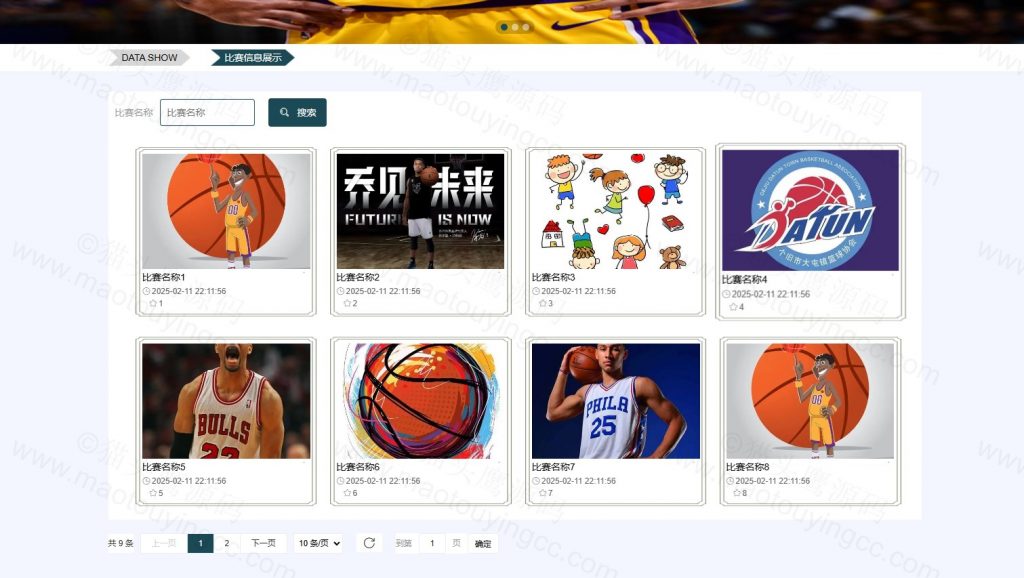
Task: Go to page 2 in pagination
Action: pyautogui.click(x=227, y=543)
